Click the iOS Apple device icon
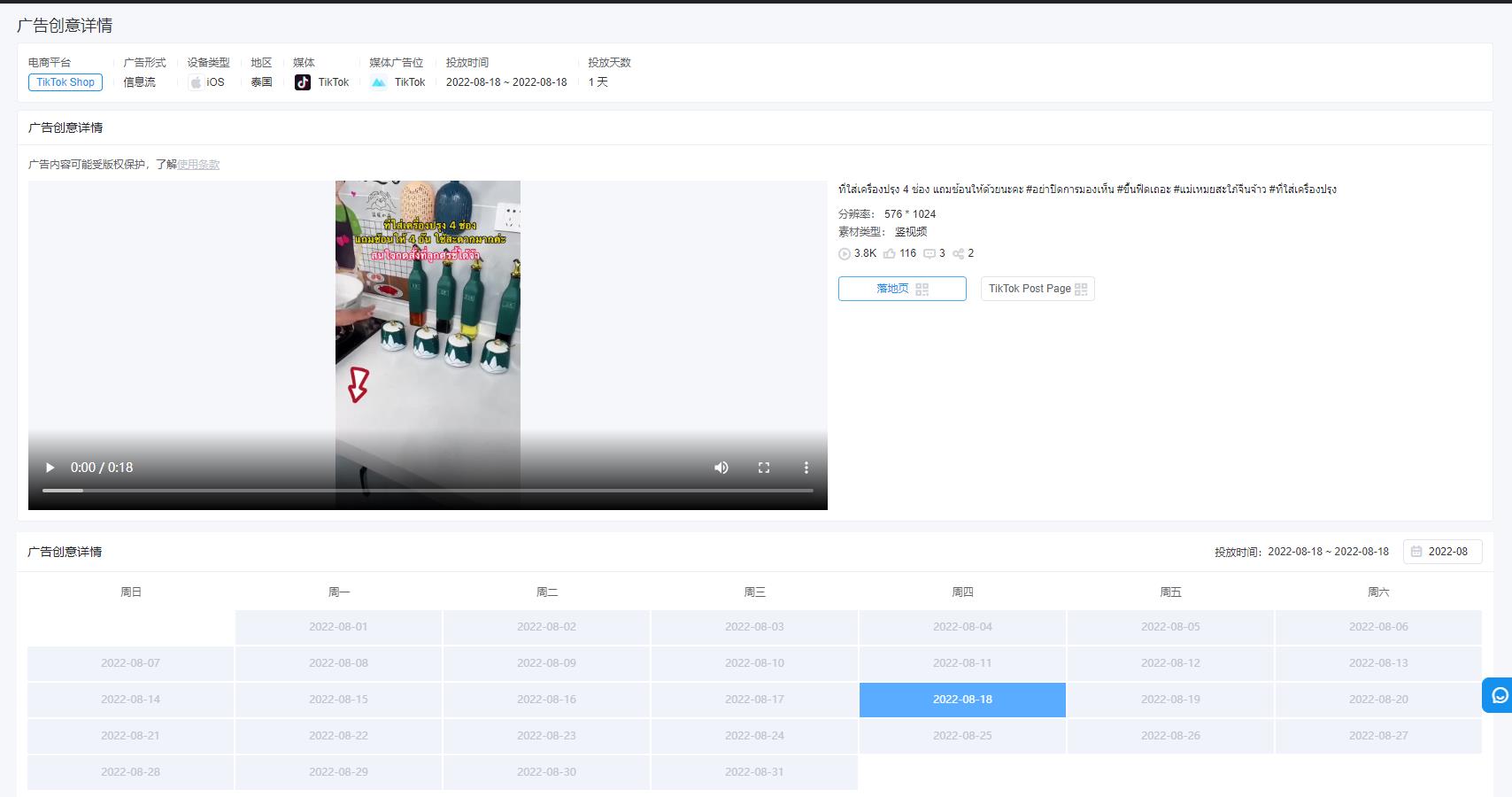The width and height of the screenshot is (1512, 797). pos(196,82)
